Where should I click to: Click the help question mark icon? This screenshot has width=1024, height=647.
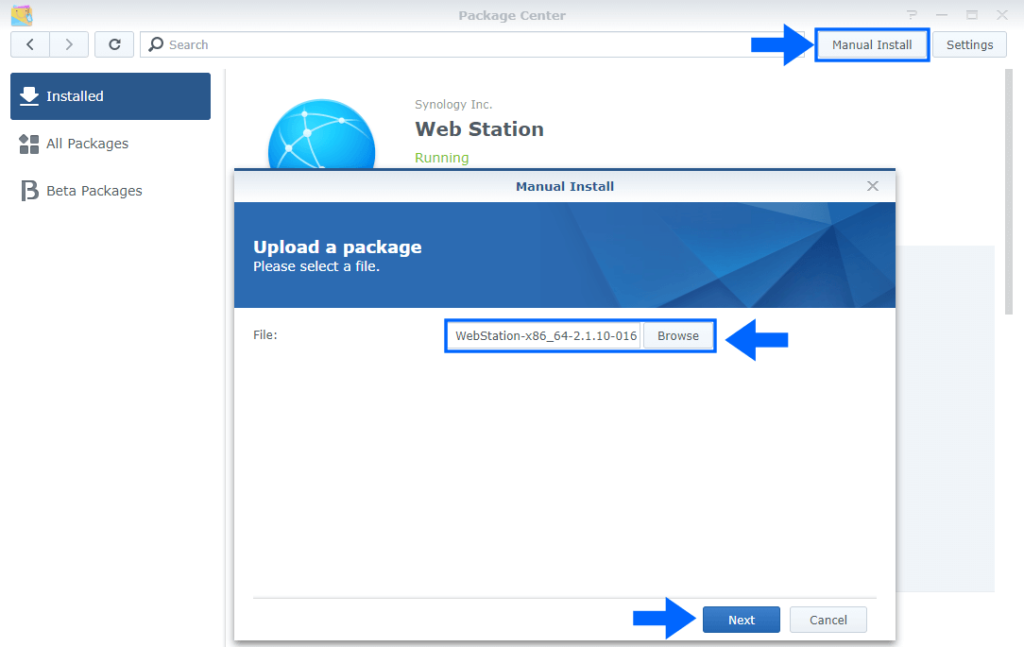[911, 14]
